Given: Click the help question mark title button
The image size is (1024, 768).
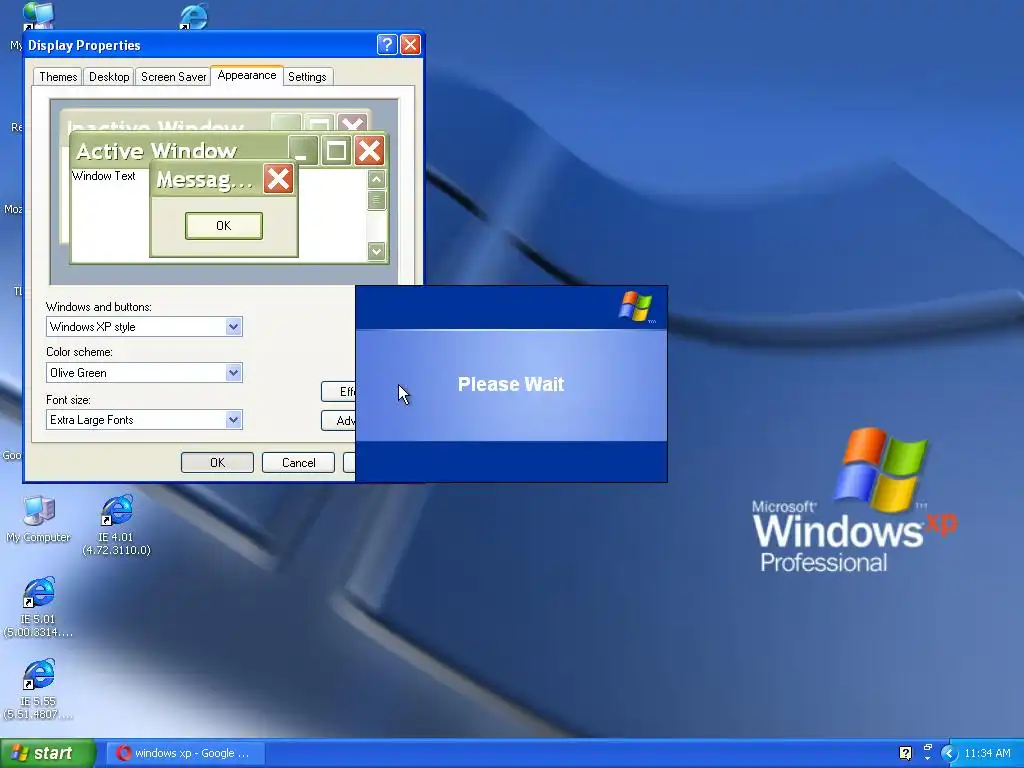Looking at the screenshot, I should (x=387, y=44).
